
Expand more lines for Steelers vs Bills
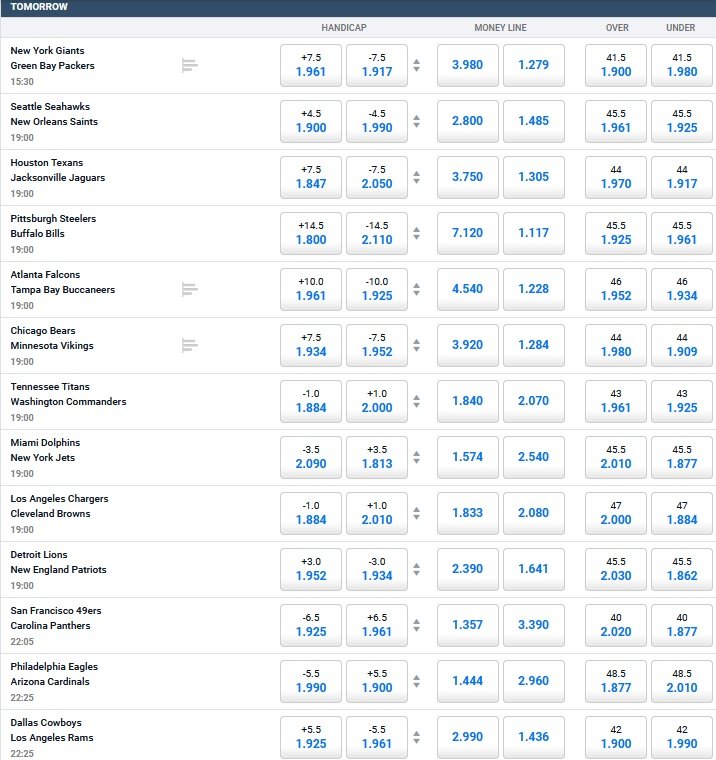(x=416, y=233)
